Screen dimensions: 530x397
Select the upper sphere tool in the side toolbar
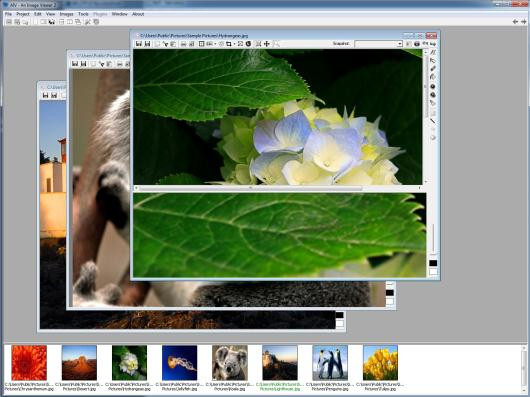pyautogui.click(x=433, y=86)
